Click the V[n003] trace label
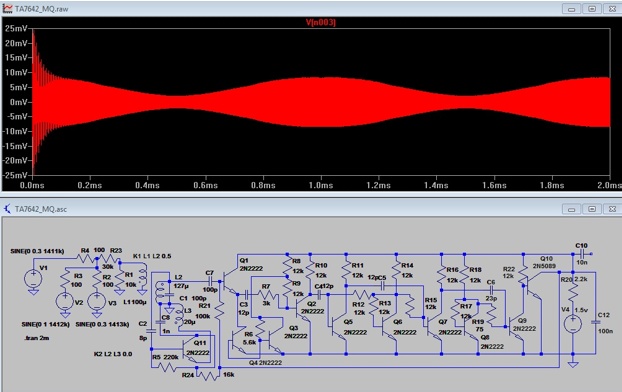The image size is (622, 392). (x=321, y=22)
